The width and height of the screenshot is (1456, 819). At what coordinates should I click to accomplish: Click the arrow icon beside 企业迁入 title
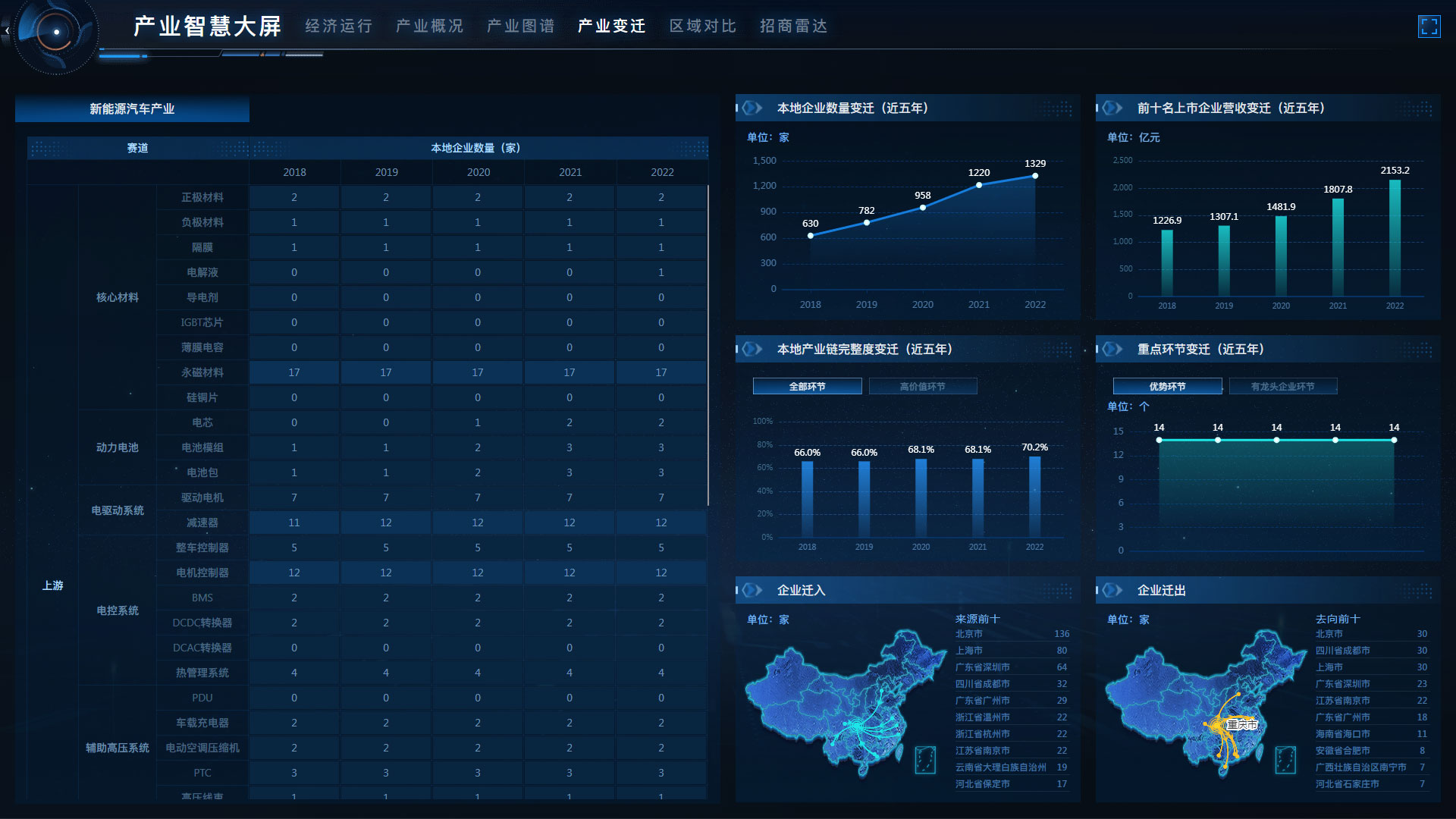coord(752,590)
